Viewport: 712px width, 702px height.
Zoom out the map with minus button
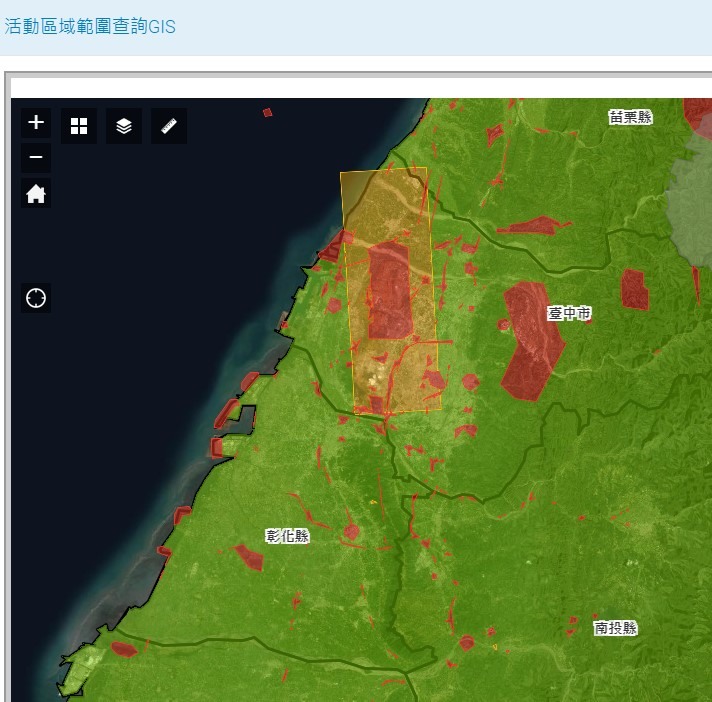pos(36,158)
